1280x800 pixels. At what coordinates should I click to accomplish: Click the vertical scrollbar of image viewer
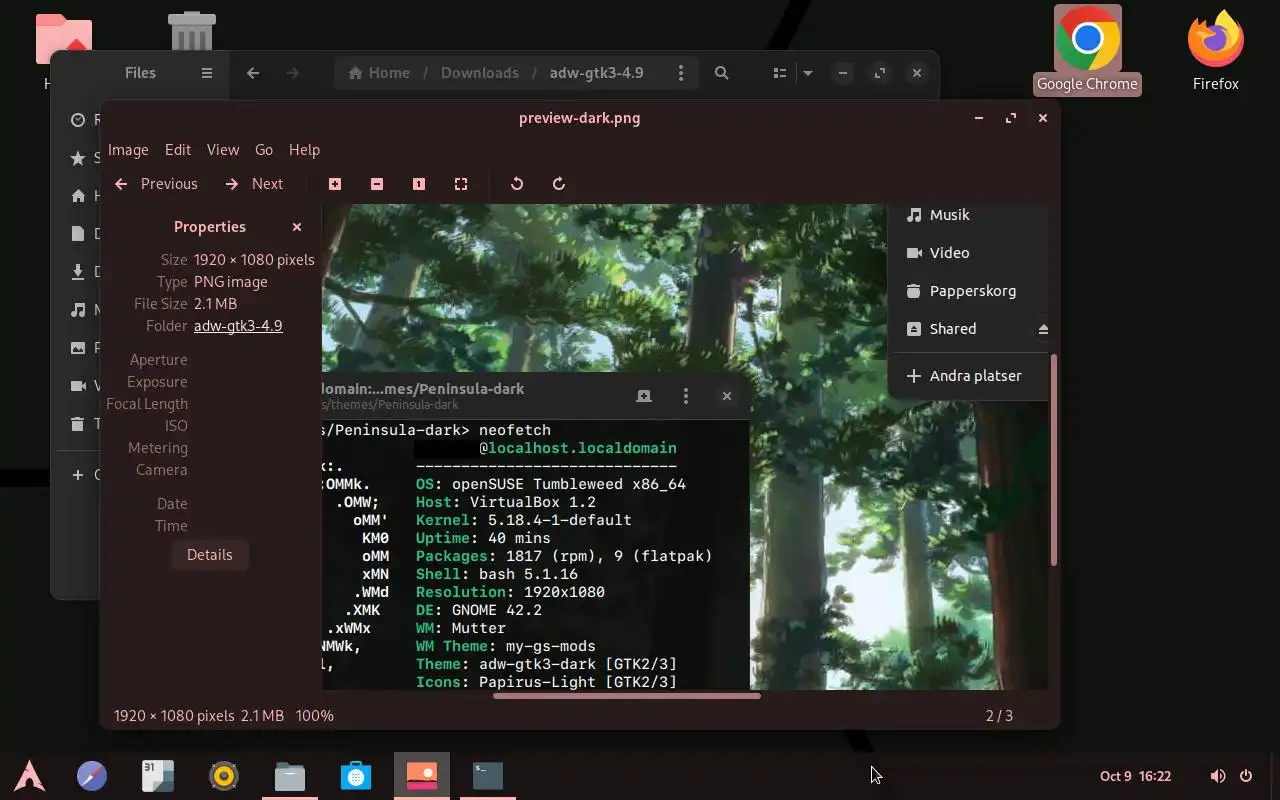pyautogui.click(x=1053, y=459)
